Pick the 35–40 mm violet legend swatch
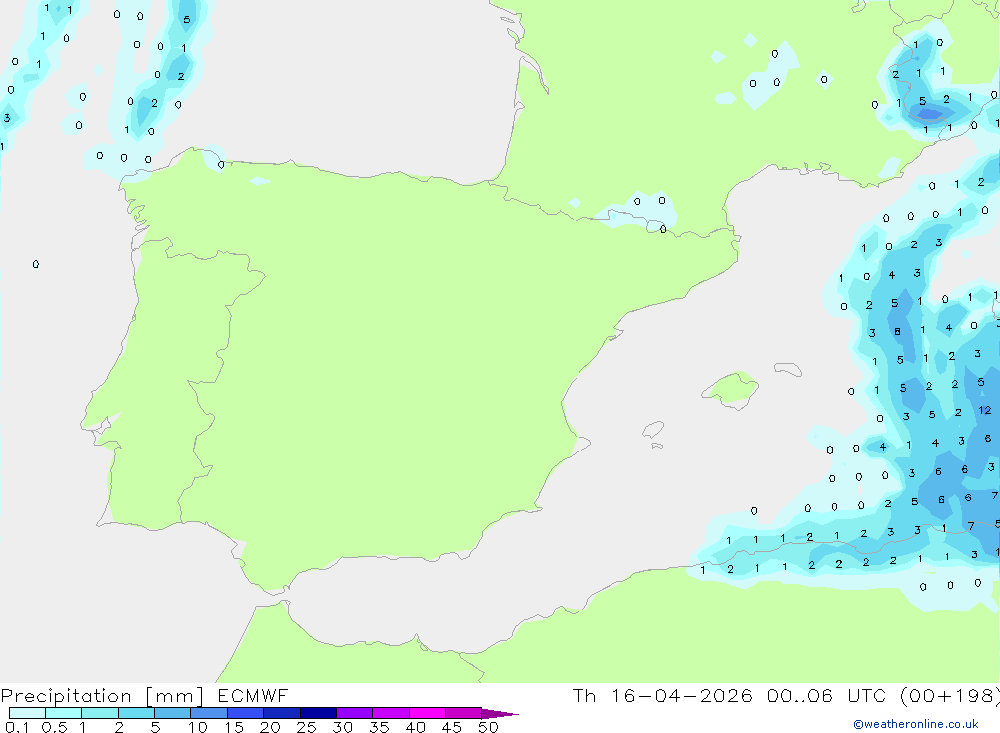Viewport: 1000px width, 733px height. point(390,713)
